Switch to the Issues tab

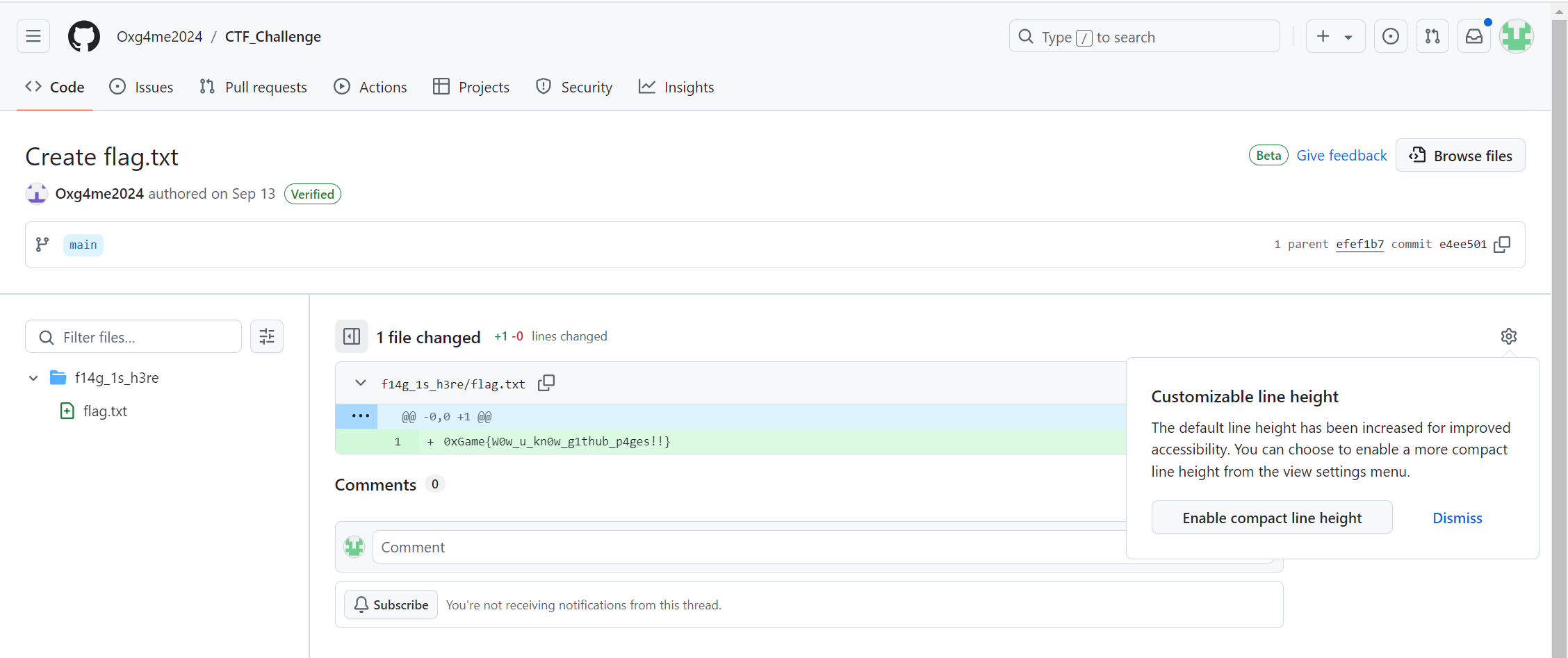(x=142, y=87)
